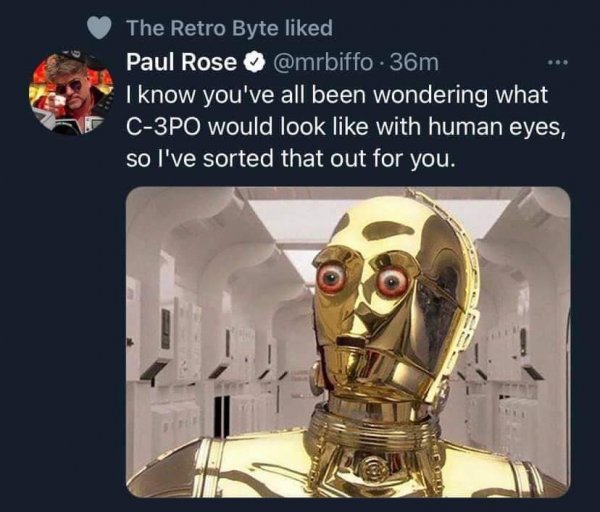Click the white corridor wall right of C-3PO
Image resolution: width=600 pixels, height=512 pixels.
pyautogui.click(x=520, y=330)
